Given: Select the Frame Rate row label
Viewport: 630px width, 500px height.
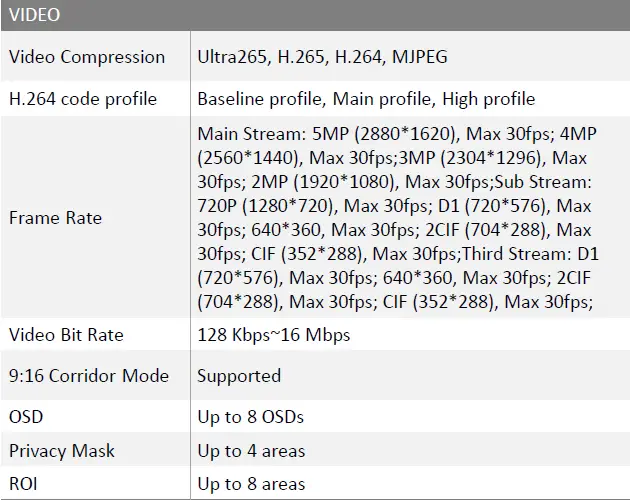Looking at the screenshot, I should click(x=55, y=217).
